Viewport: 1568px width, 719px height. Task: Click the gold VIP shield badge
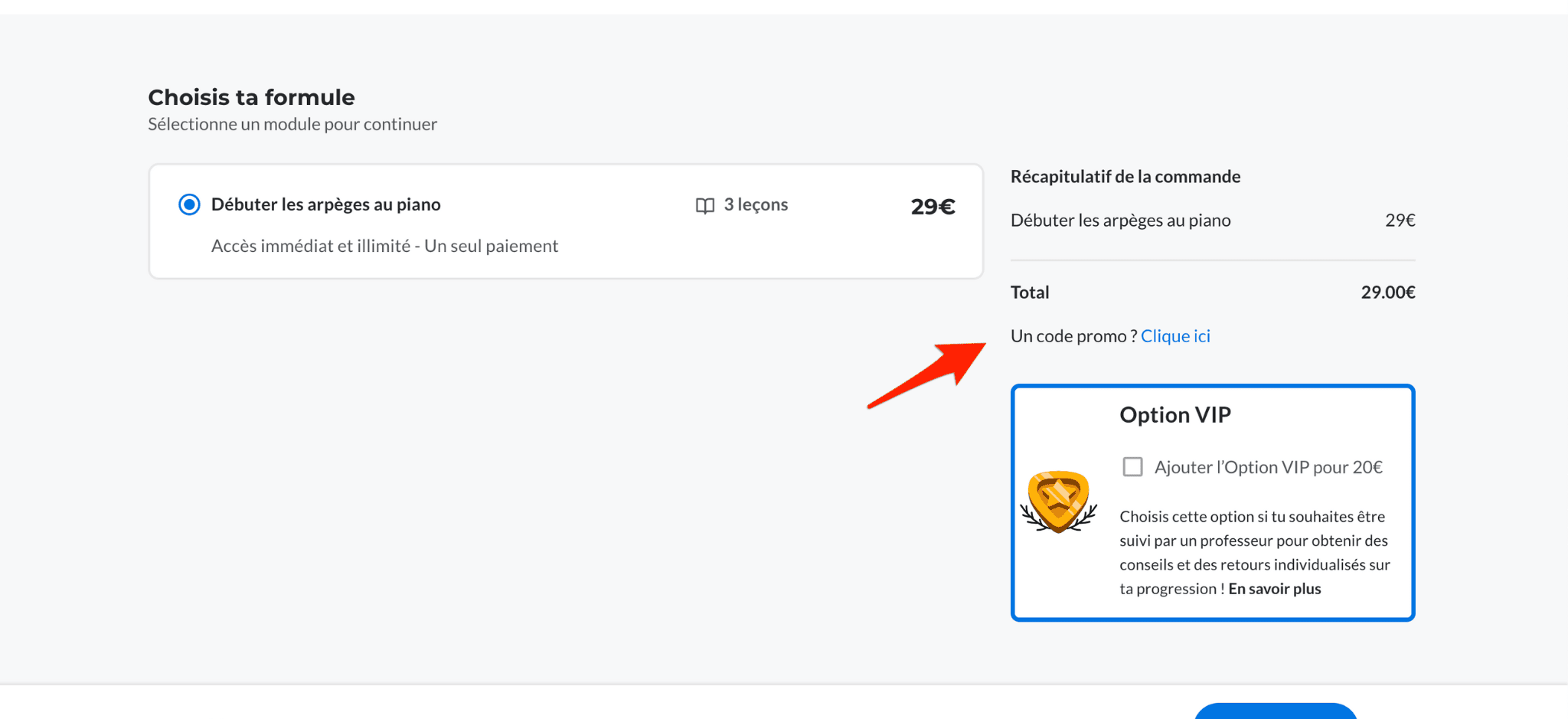tap(1059, 502)
